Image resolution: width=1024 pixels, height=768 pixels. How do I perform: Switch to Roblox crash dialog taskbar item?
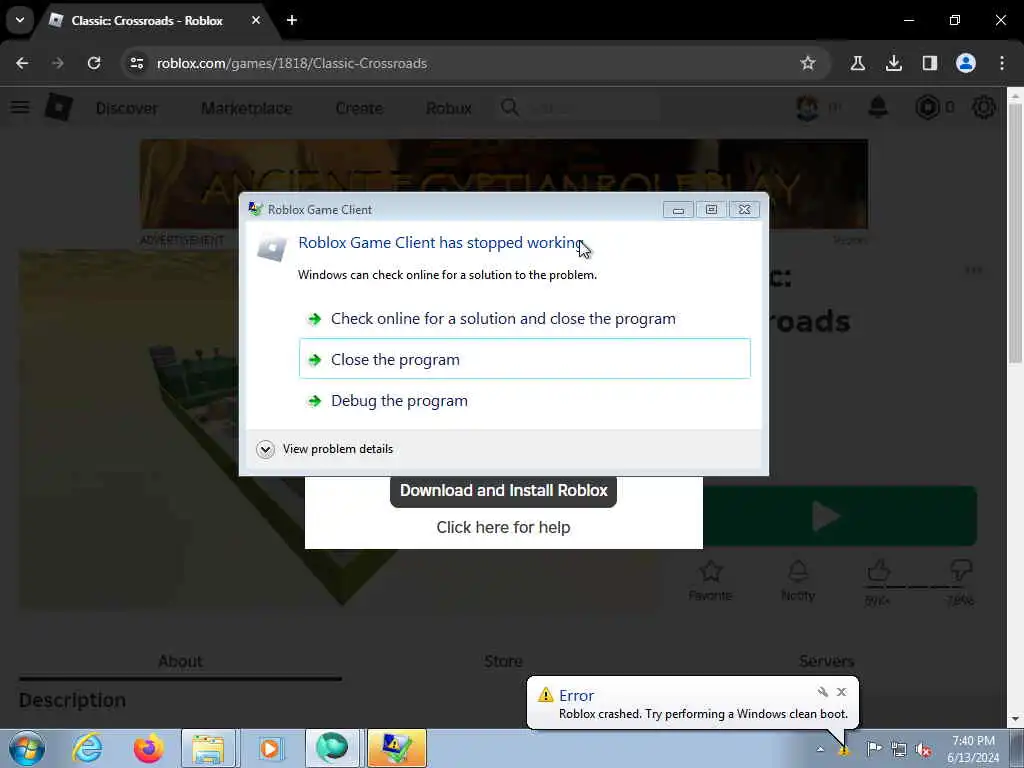(396, 748)
